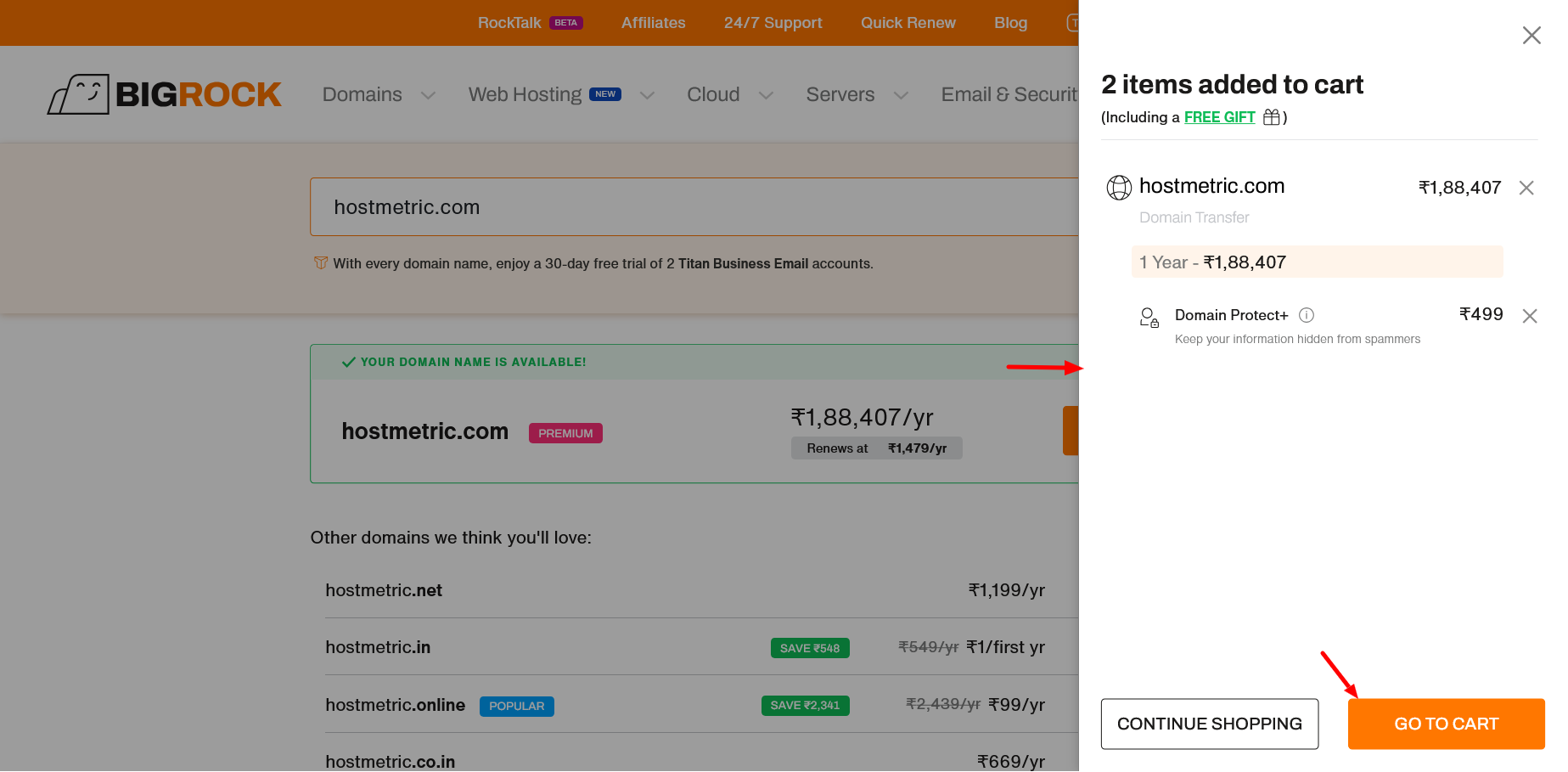
Task: Click the POPULAR badge
Action: point(516,707)
